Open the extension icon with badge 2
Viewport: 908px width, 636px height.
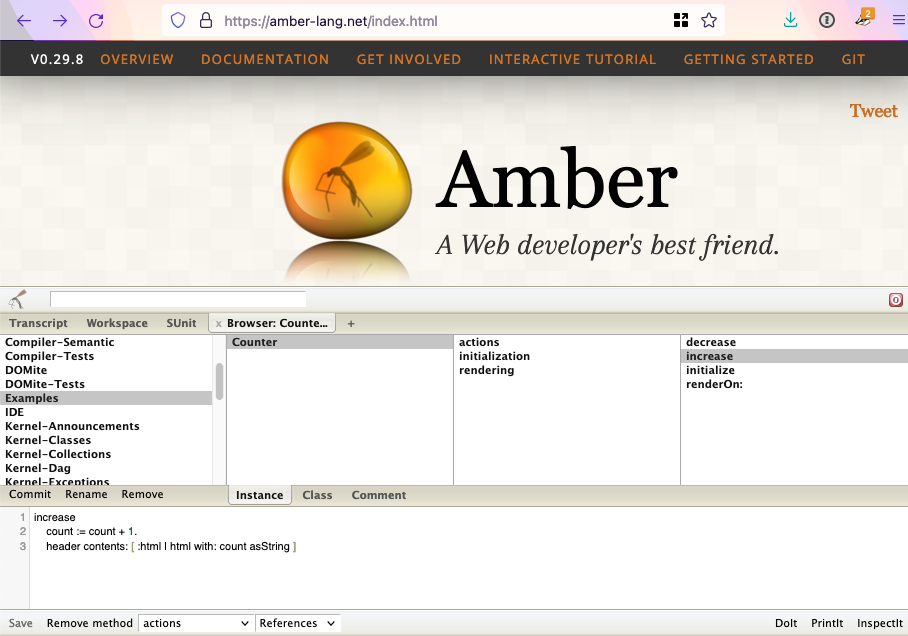(x=864, y=19)
